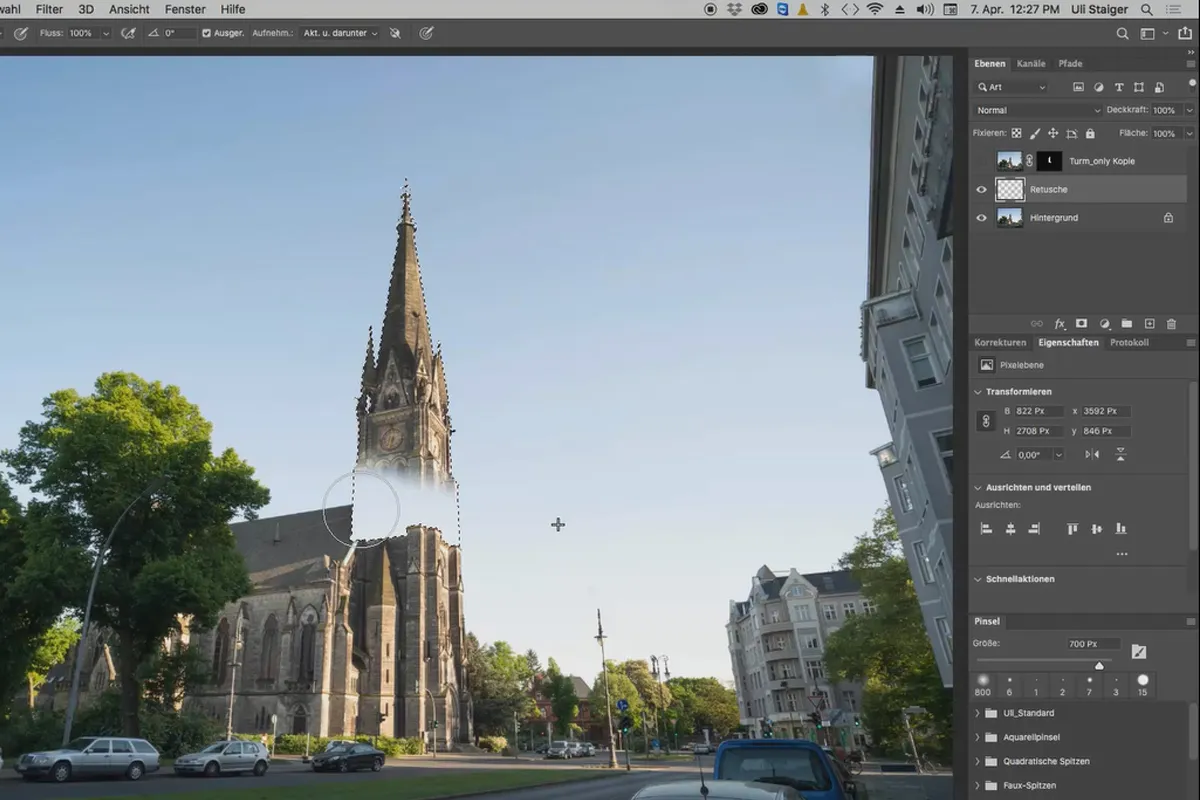Lock layer position move icon

[x=1053, y=133]
